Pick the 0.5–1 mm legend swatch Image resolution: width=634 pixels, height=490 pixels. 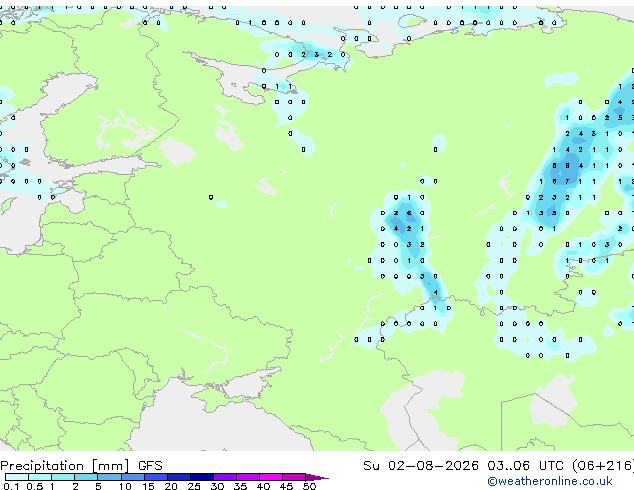coord(40,477)
